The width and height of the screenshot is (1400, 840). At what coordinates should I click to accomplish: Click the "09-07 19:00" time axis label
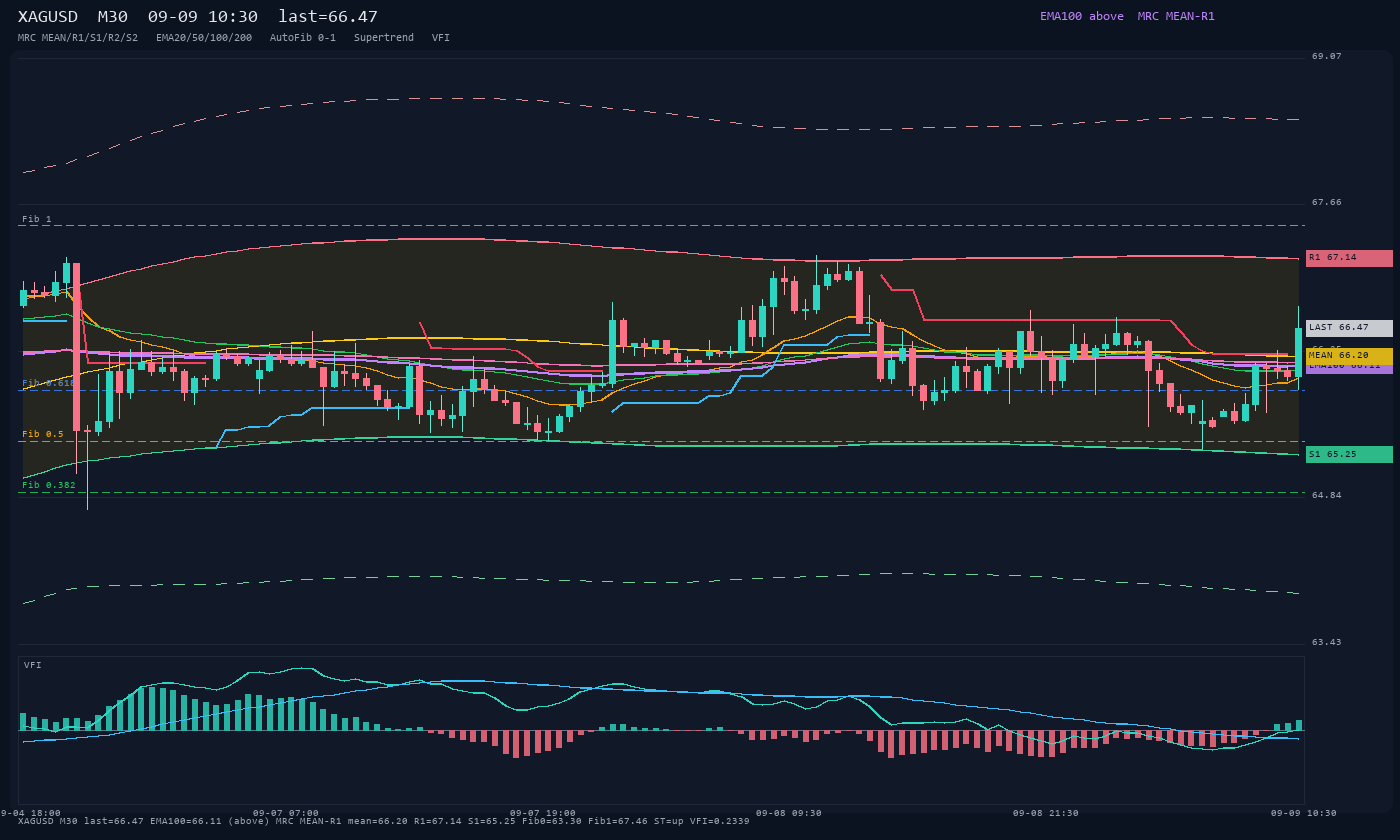coord(543,813)
